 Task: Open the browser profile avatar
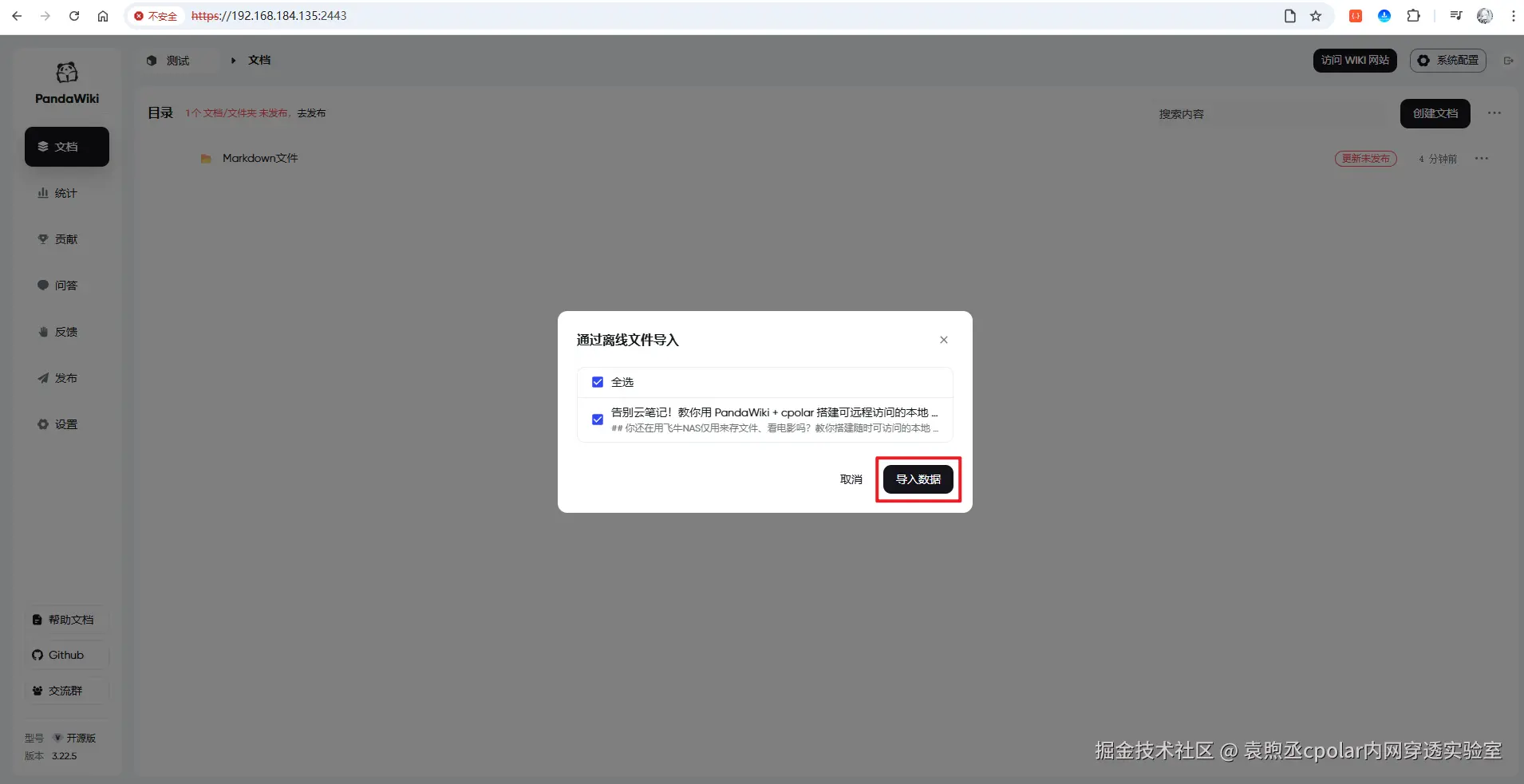click(x=1485, y=16)
